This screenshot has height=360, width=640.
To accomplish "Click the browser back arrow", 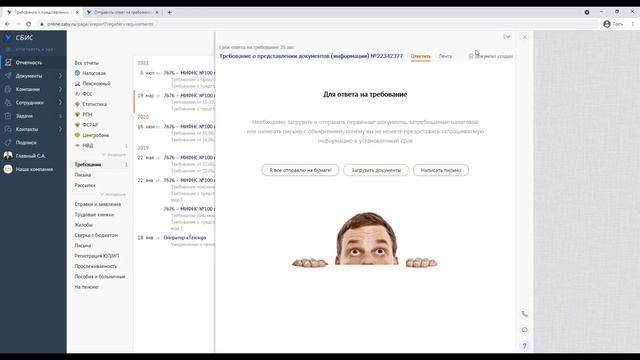I will click(x=7, y=24).
